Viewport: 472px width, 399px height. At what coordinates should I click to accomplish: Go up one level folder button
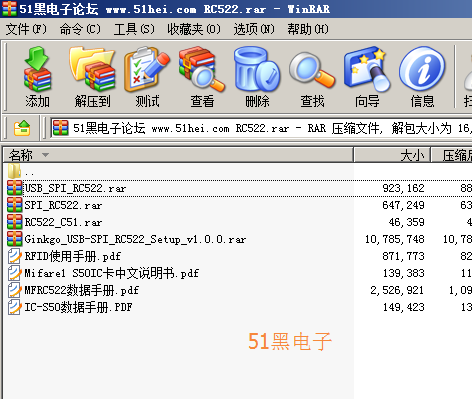[22, 128]
